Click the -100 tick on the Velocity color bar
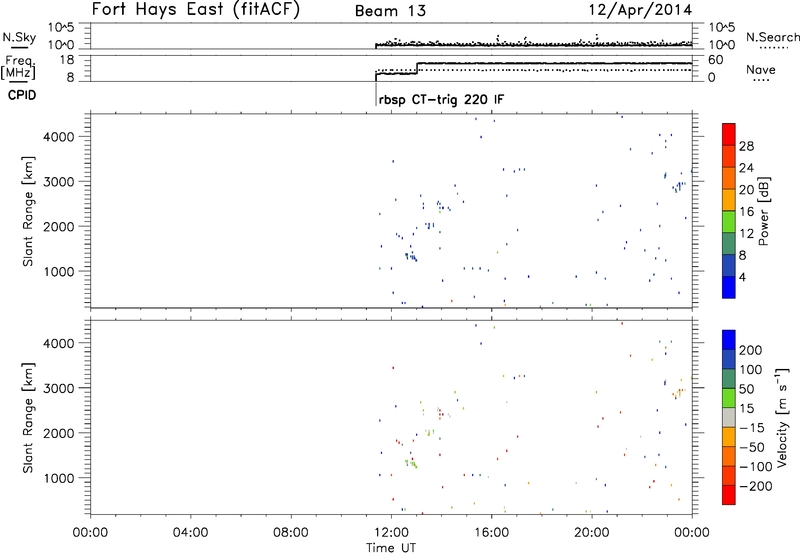This screenshot has height=554, width=800. [756, 467]
